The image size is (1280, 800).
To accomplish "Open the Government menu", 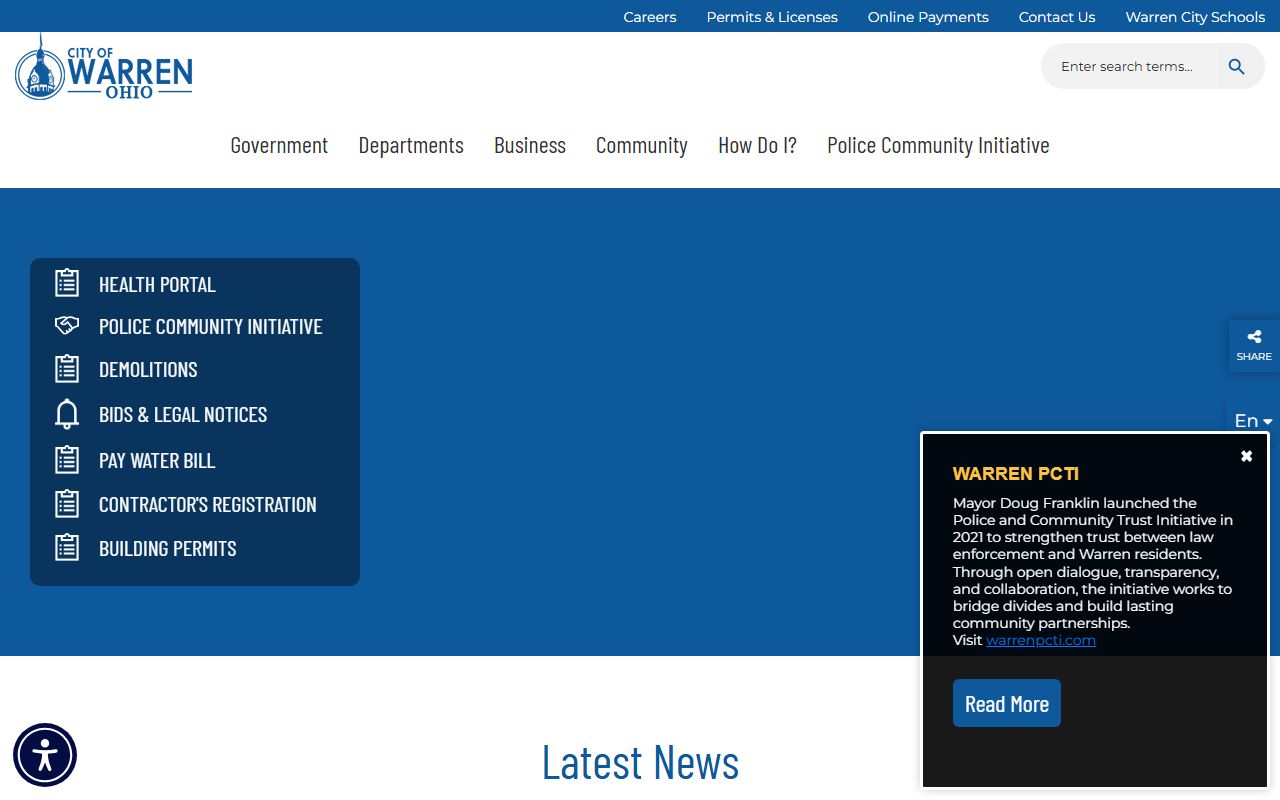I will click(x=279, y=145).
